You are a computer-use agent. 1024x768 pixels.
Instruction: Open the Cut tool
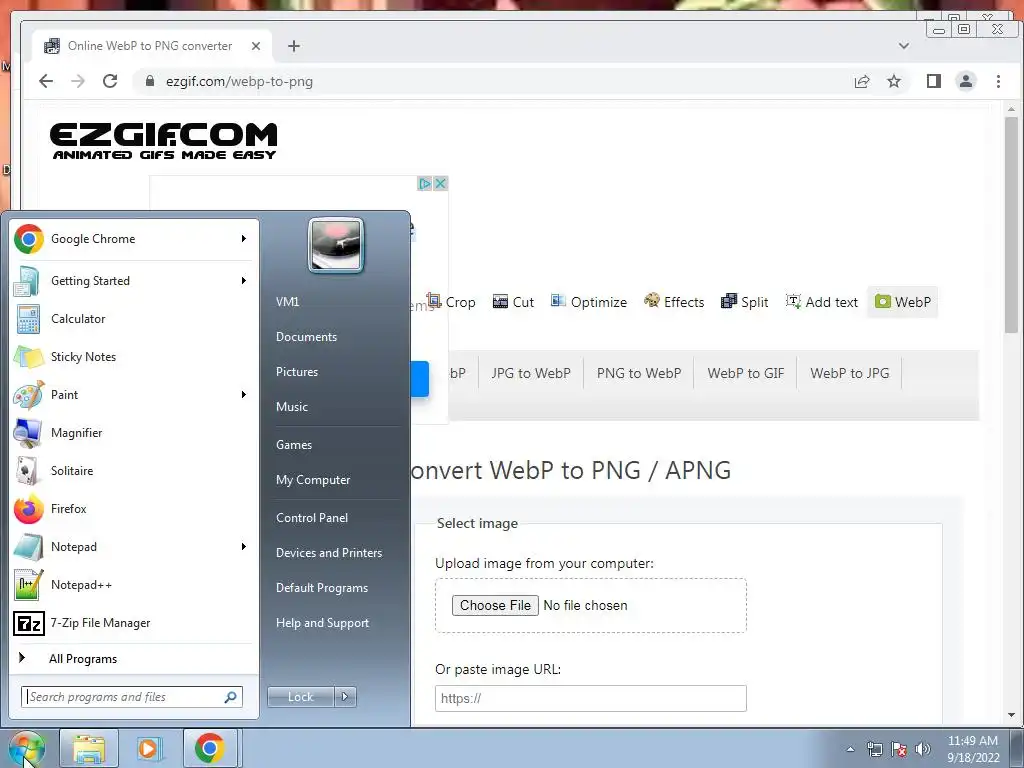tap(513, 302)
